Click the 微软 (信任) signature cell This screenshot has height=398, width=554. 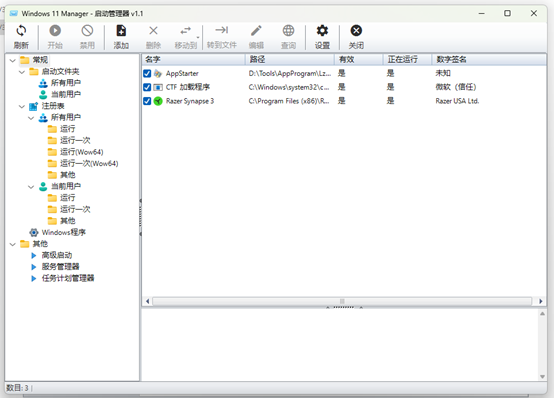(x=456, y=87)
